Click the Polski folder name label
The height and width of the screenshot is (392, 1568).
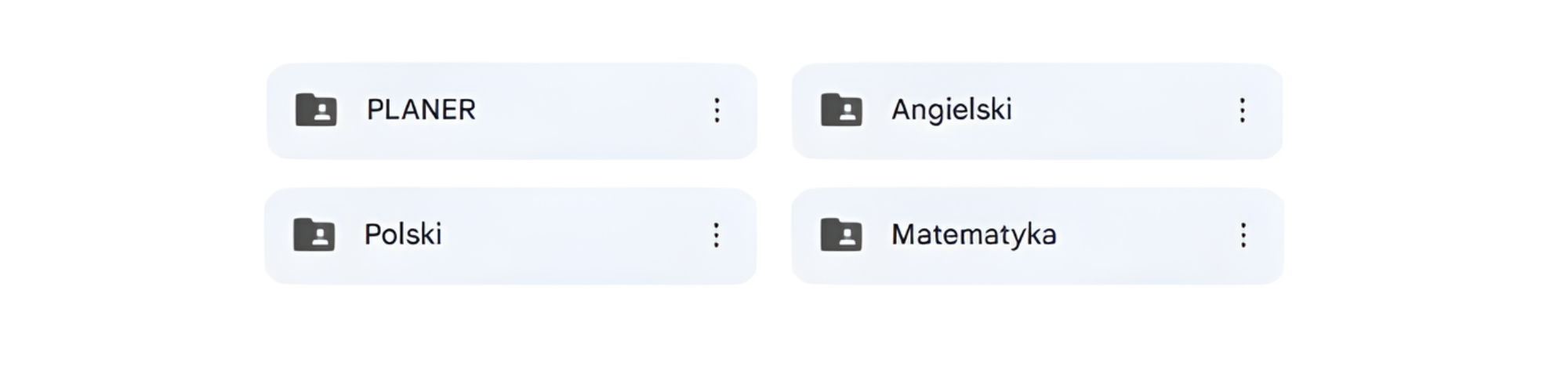[403, 234]
